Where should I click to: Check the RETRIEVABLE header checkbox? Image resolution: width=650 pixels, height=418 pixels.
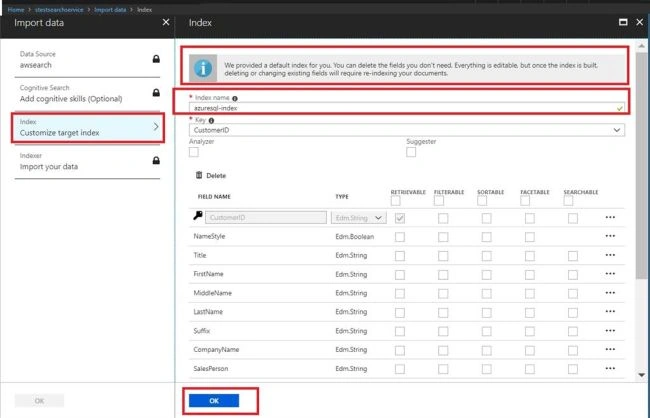pos(395,201)
